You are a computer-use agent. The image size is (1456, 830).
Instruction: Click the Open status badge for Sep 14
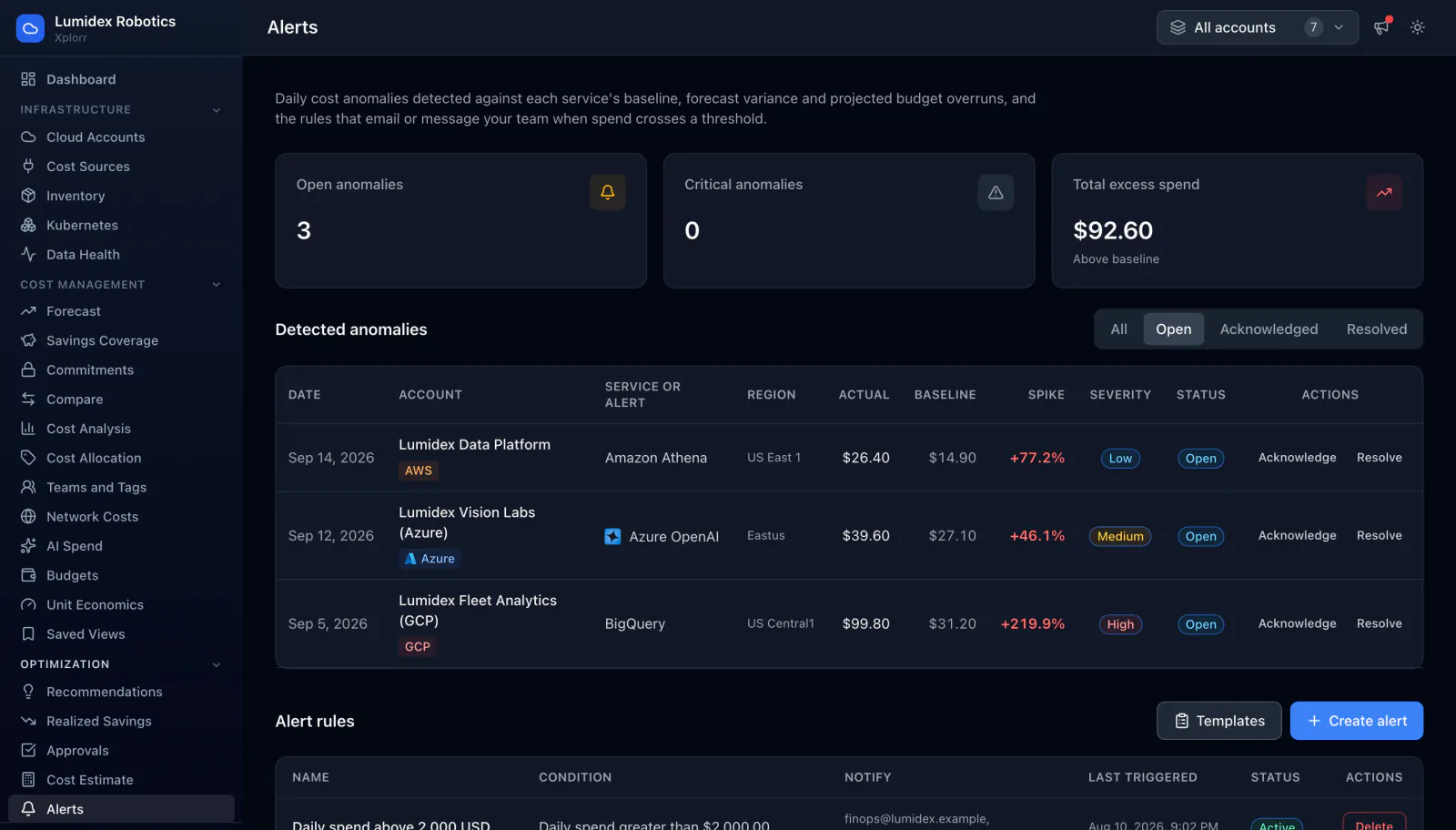[x=1200, y=459]
